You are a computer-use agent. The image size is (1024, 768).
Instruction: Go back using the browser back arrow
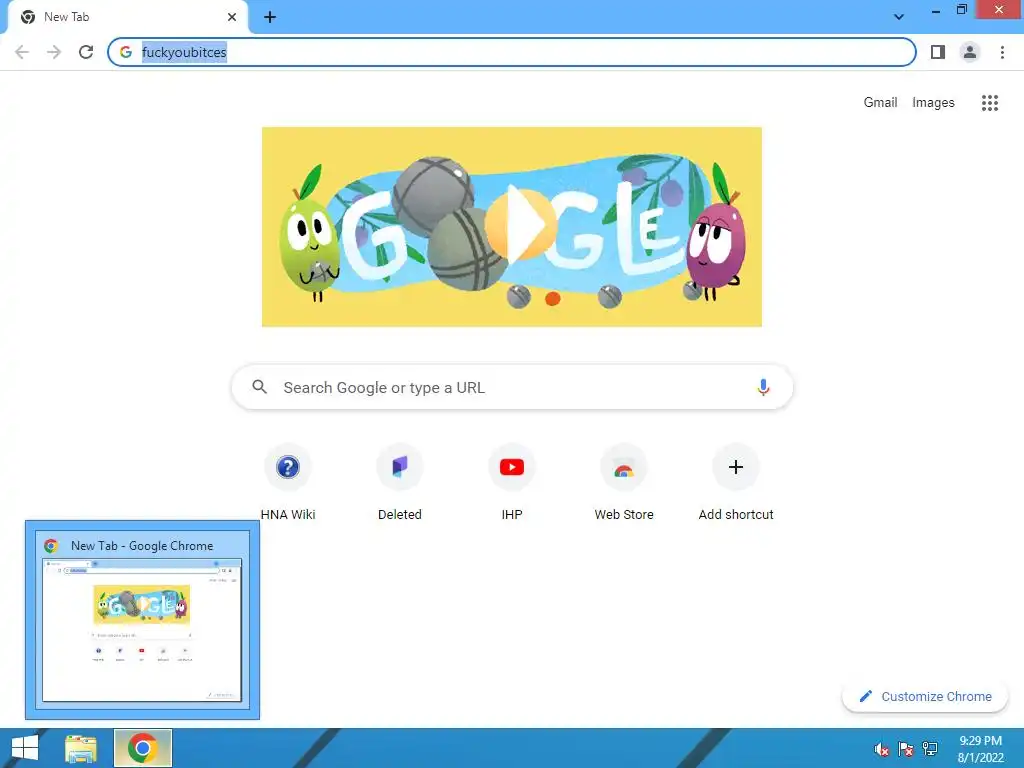click(x=22, y=52)
